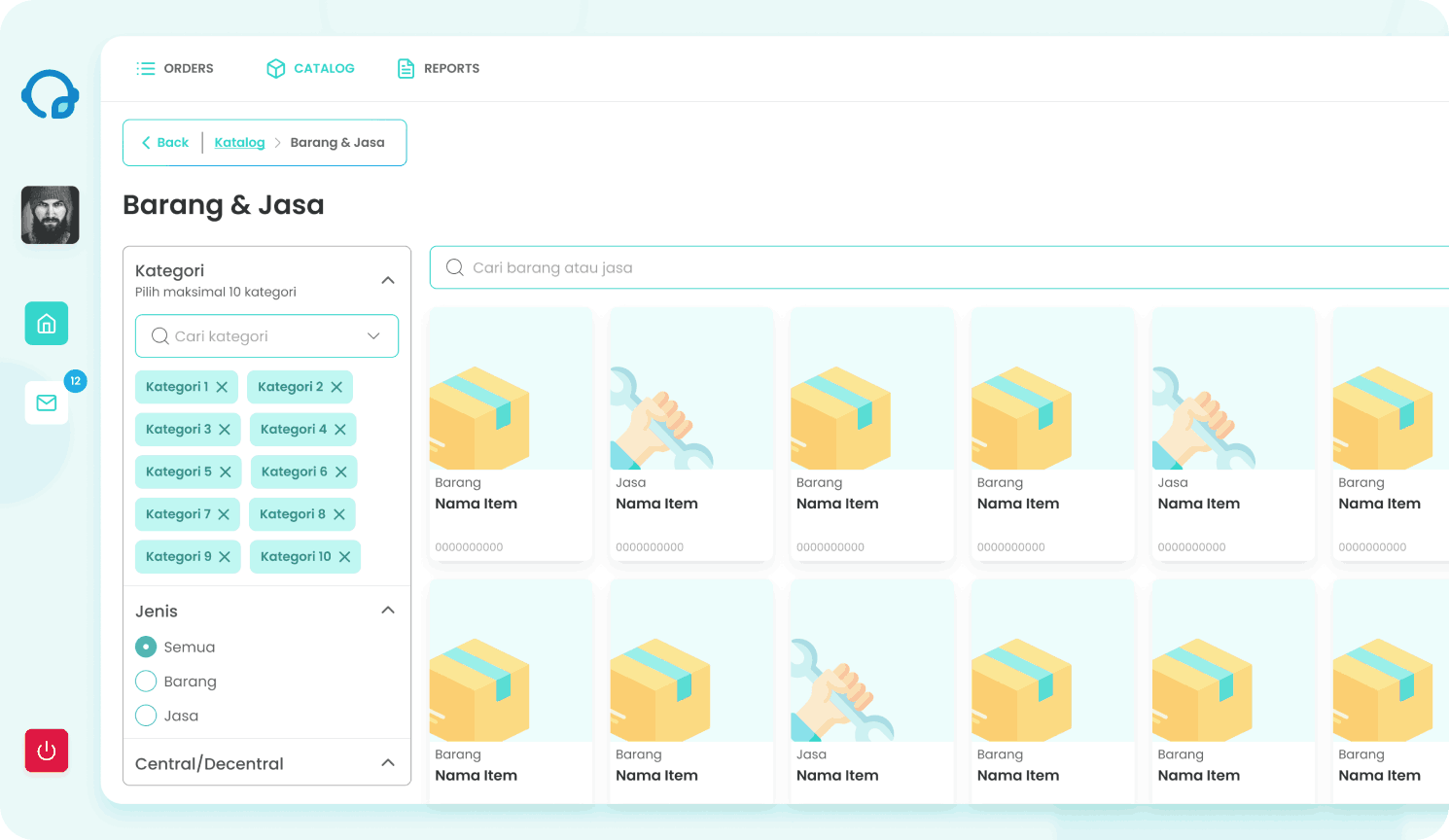
Task: Click the Catalog box icon
Action: coord(275,68)
